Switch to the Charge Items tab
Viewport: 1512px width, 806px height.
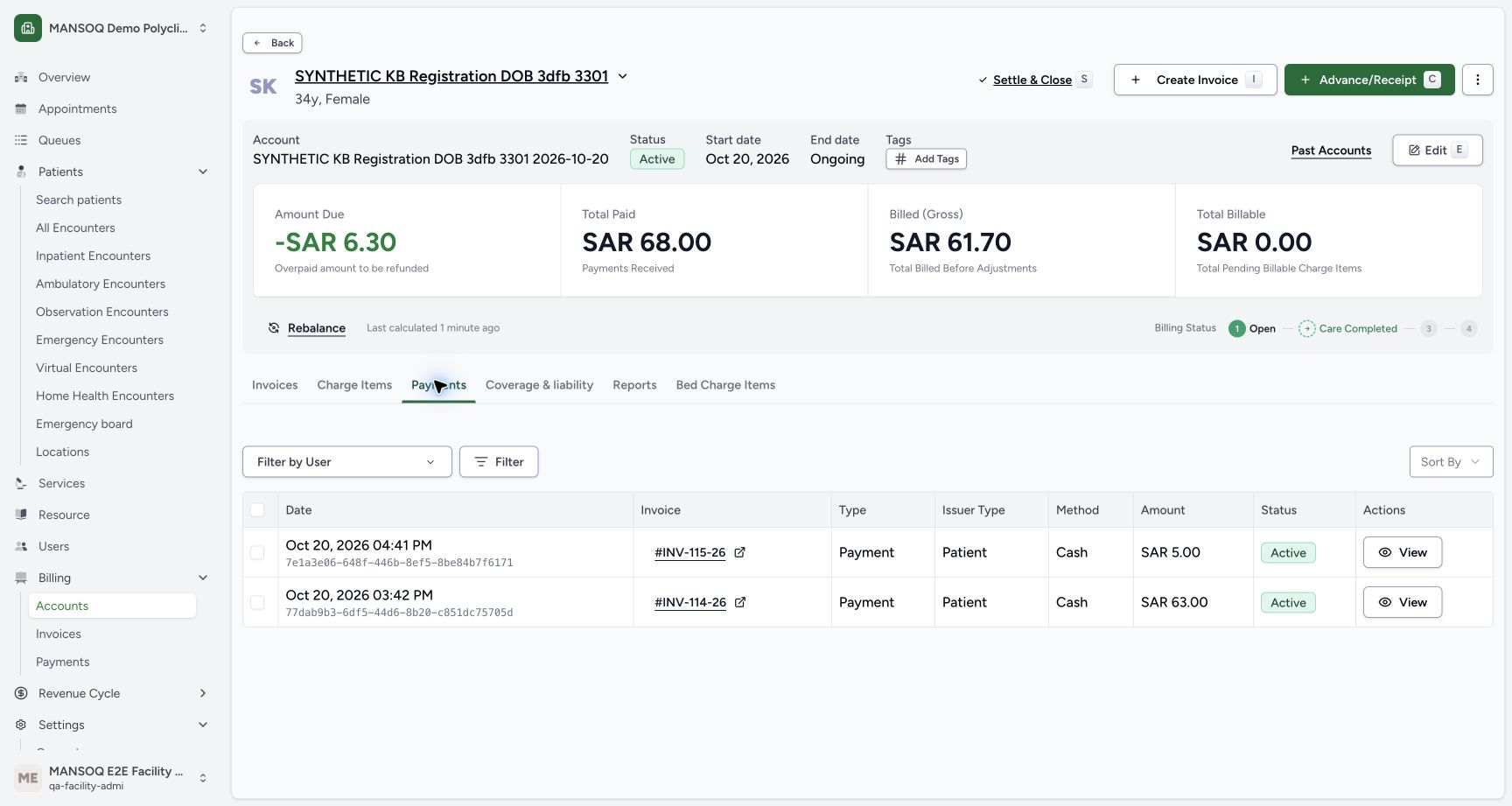tap(354, 385)
